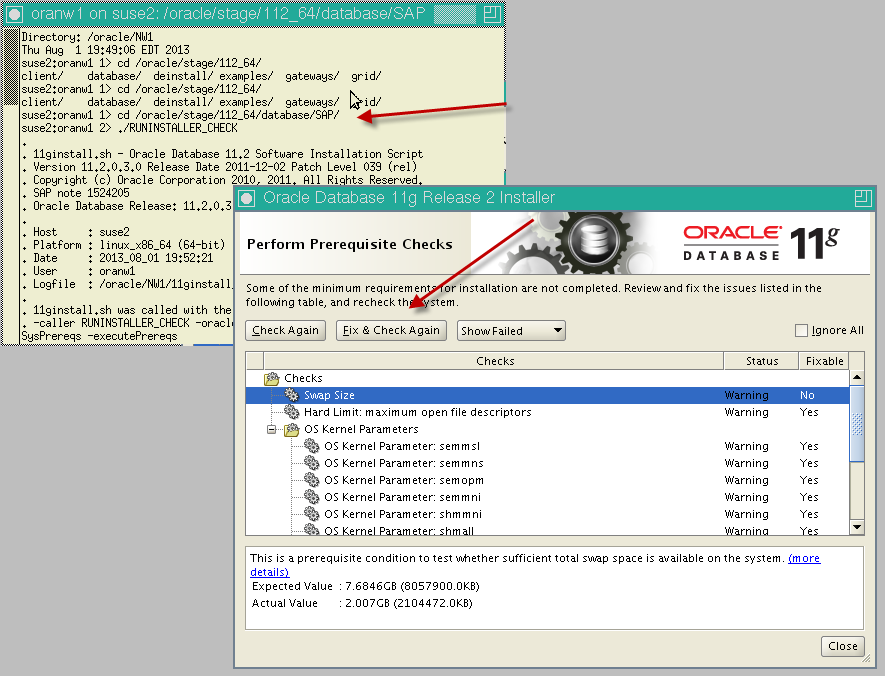Click the terminal window maximize icon
This screenshot has height=676, width=885.
(491, 14)
